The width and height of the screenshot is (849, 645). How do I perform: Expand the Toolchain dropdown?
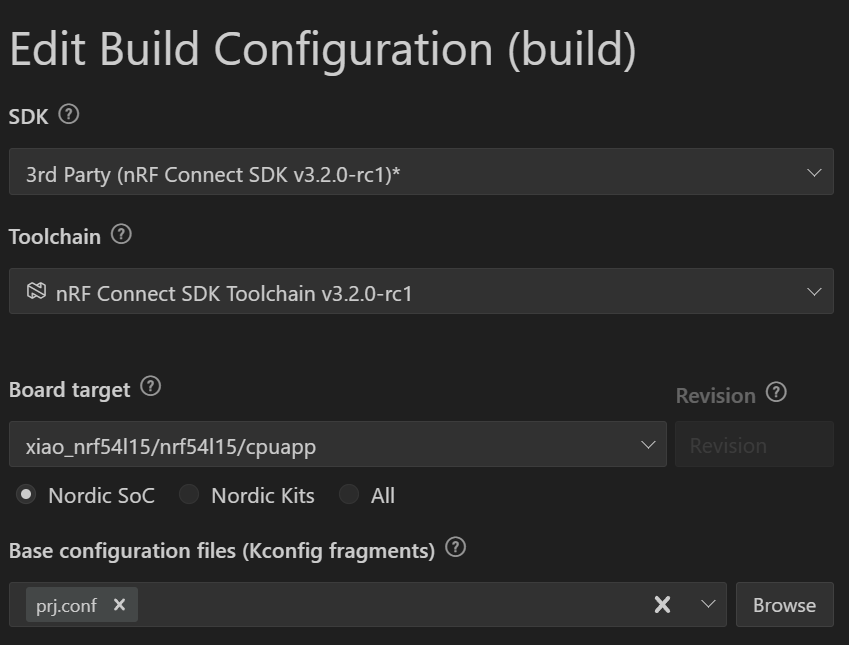coord(814,292)
